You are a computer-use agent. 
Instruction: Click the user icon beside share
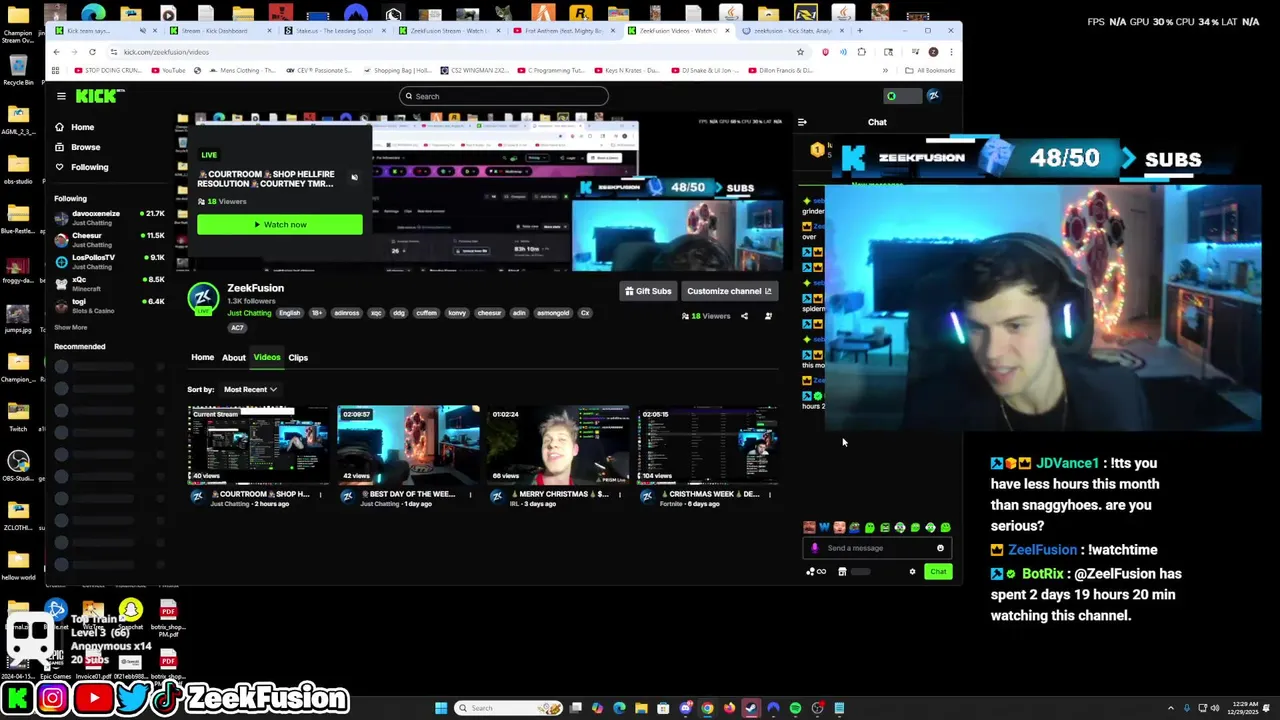[768, 316]
